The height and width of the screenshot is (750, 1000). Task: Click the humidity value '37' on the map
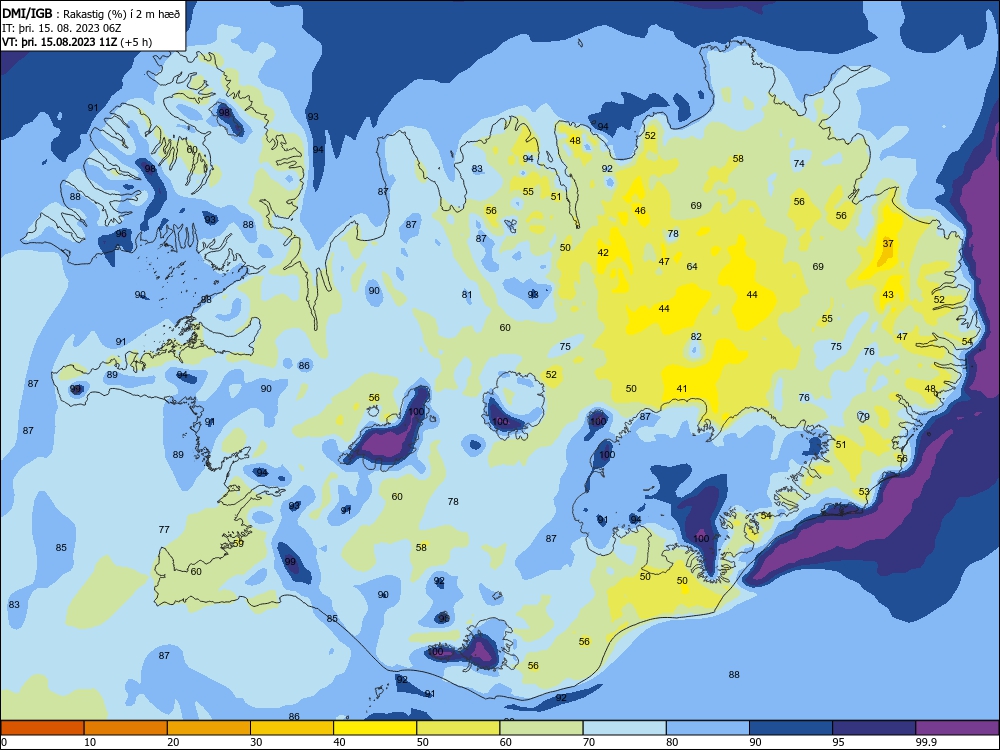pos(888,244)
